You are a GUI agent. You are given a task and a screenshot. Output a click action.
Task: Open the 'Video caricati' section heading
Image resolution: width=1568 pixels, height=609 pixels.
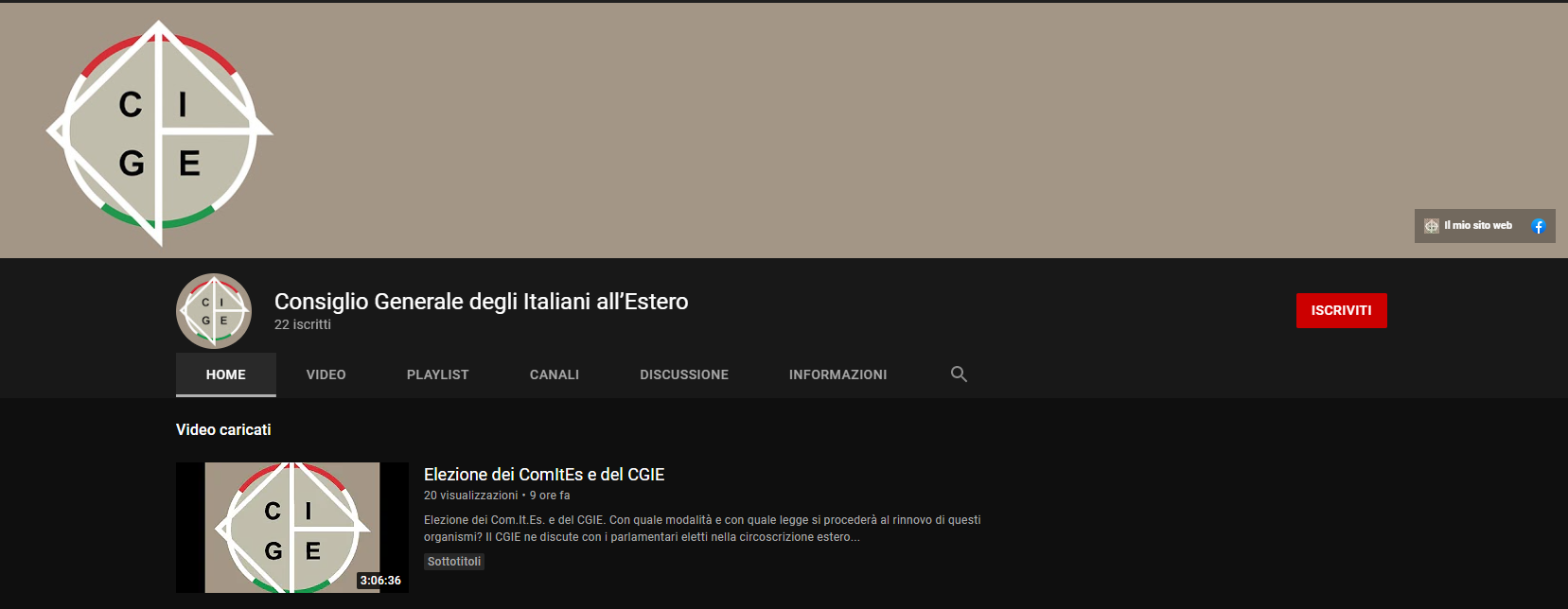223,429
